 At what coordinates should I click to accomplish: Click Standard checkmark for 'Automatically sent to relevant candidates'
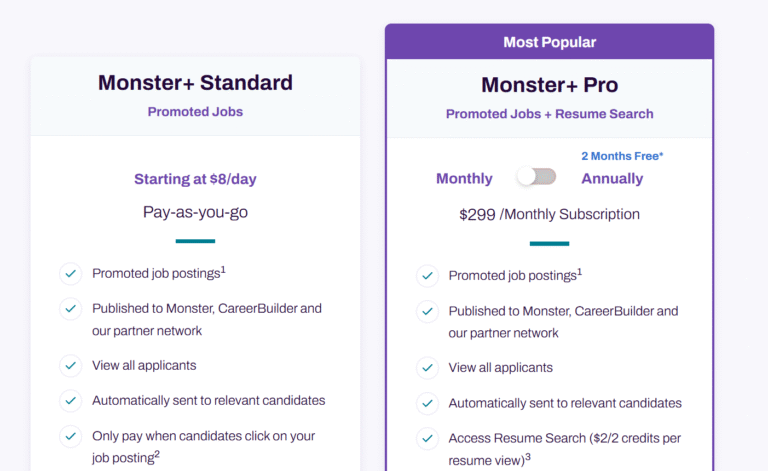coord(70,400)
